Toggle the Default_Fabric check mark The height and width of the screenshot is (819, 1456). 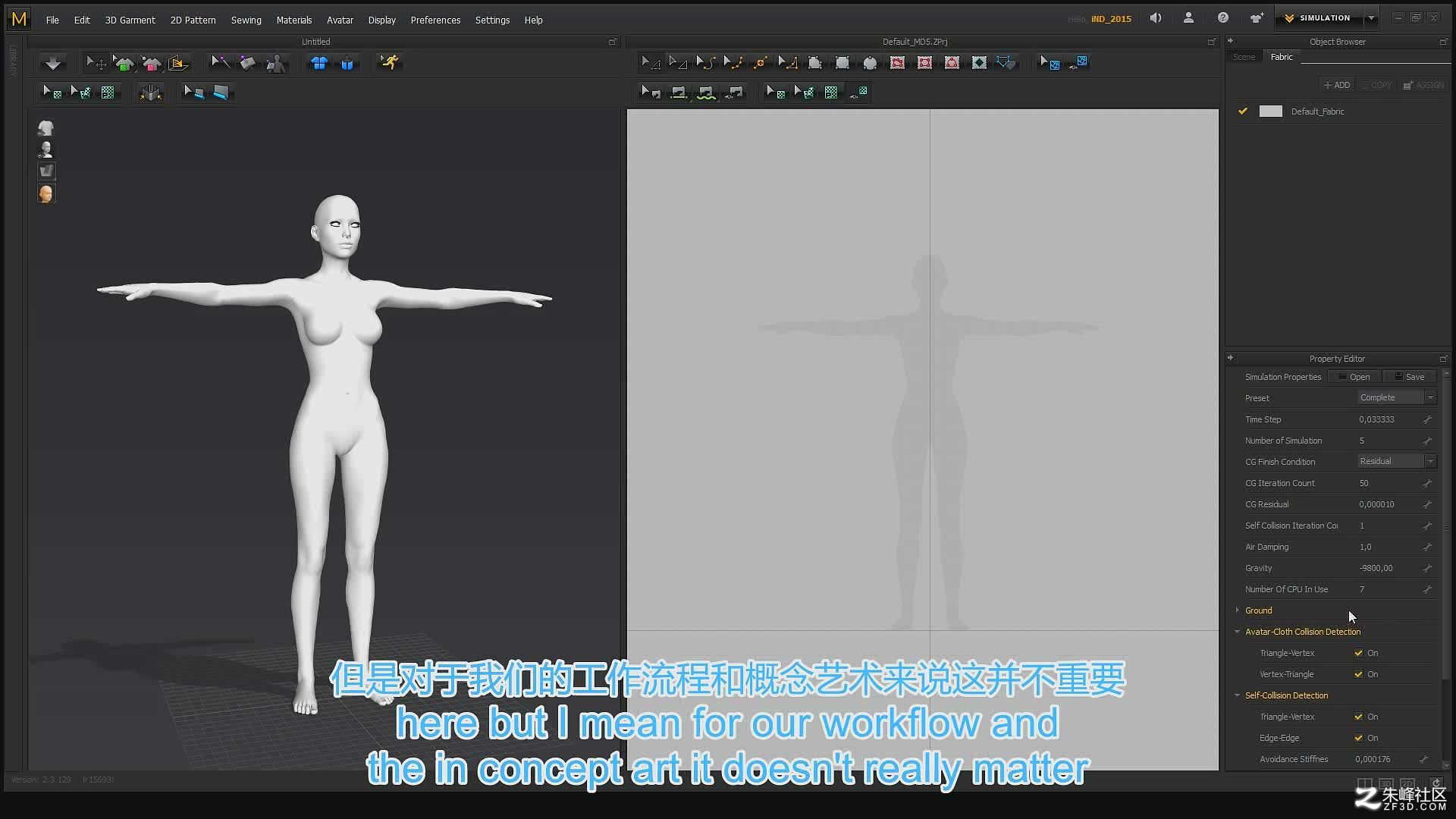(x=1243, y=111)
